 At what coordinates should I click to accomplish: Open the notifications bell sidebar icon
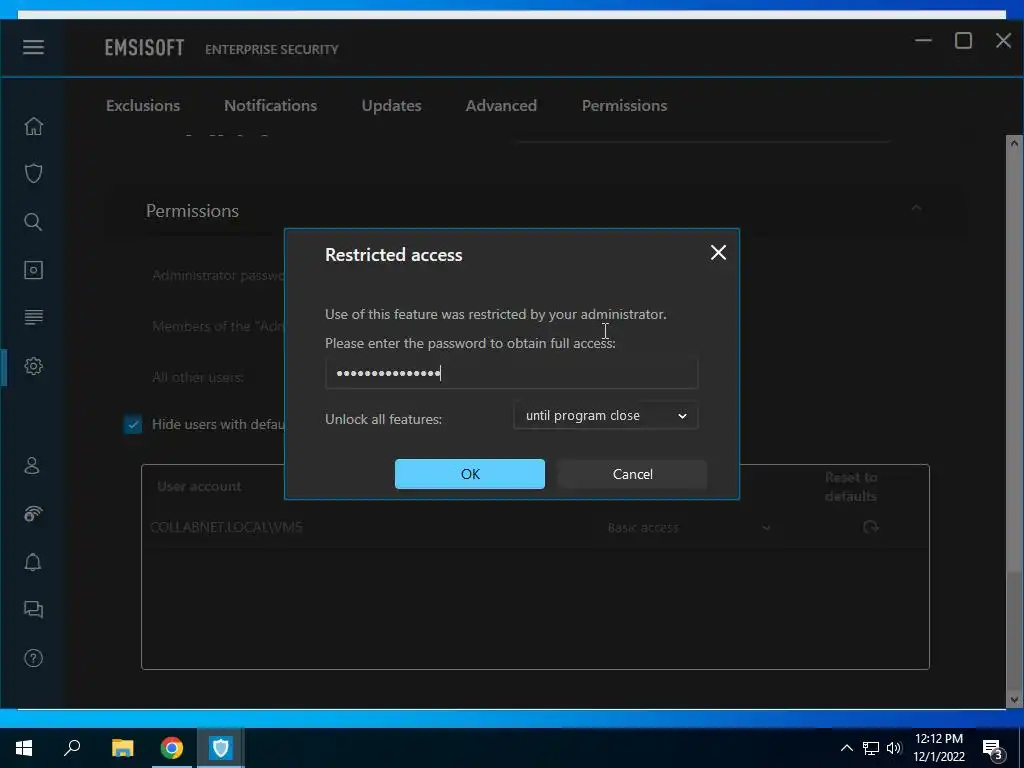[x=33, y=562]
